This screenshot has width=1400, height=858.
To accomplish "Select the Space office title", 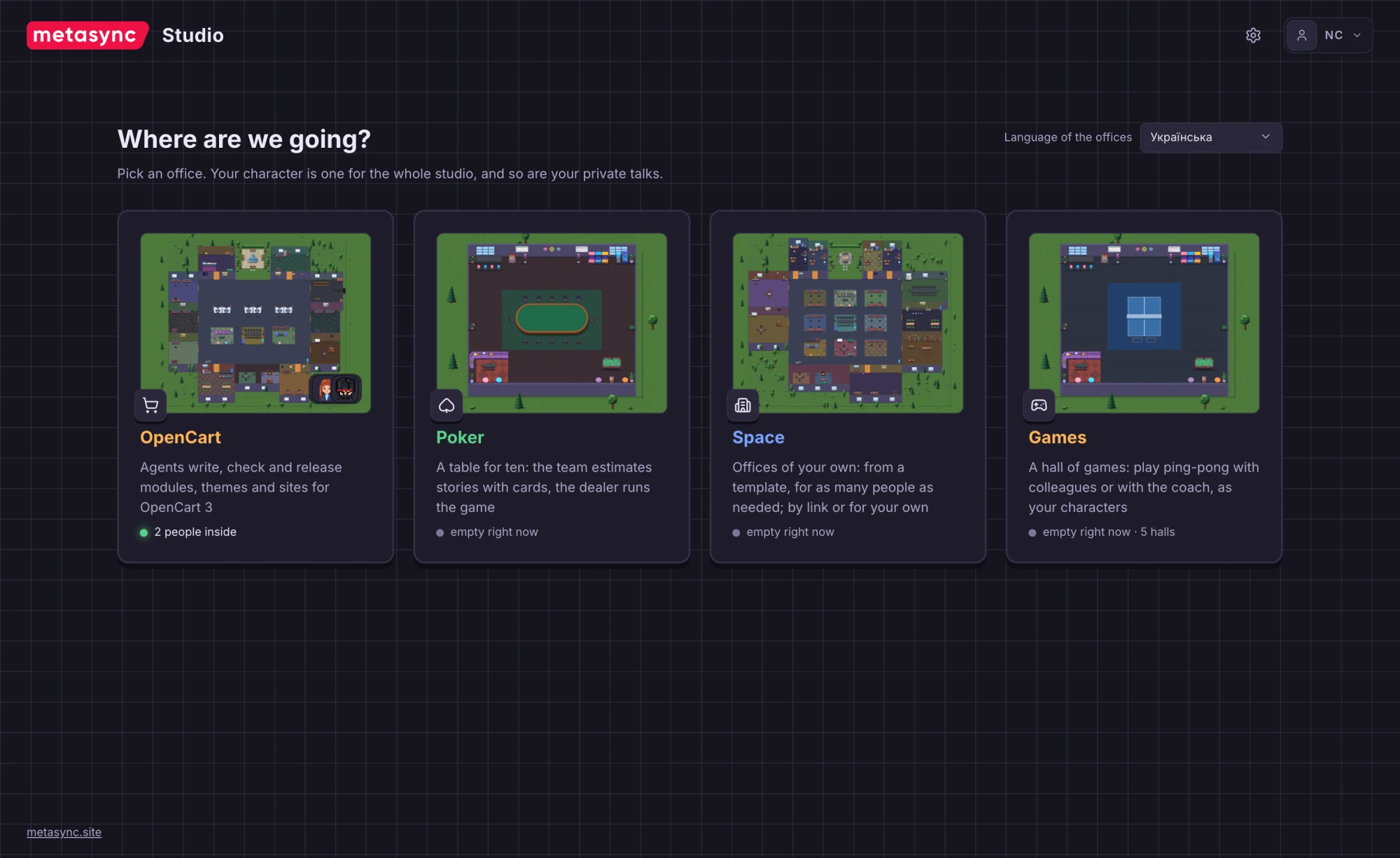I will [x=758, y=437].
